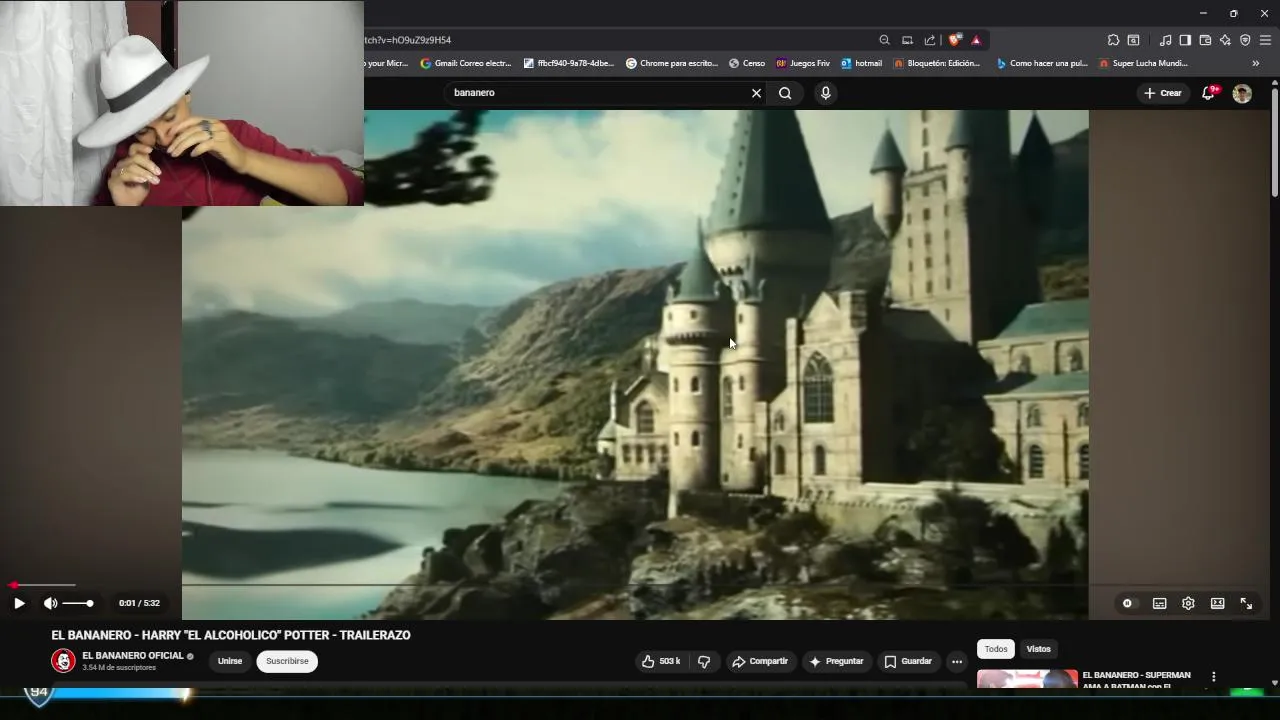Like the video with thumbs up
The width and height of the screenshot is (1280, 720).
[660, 661]
